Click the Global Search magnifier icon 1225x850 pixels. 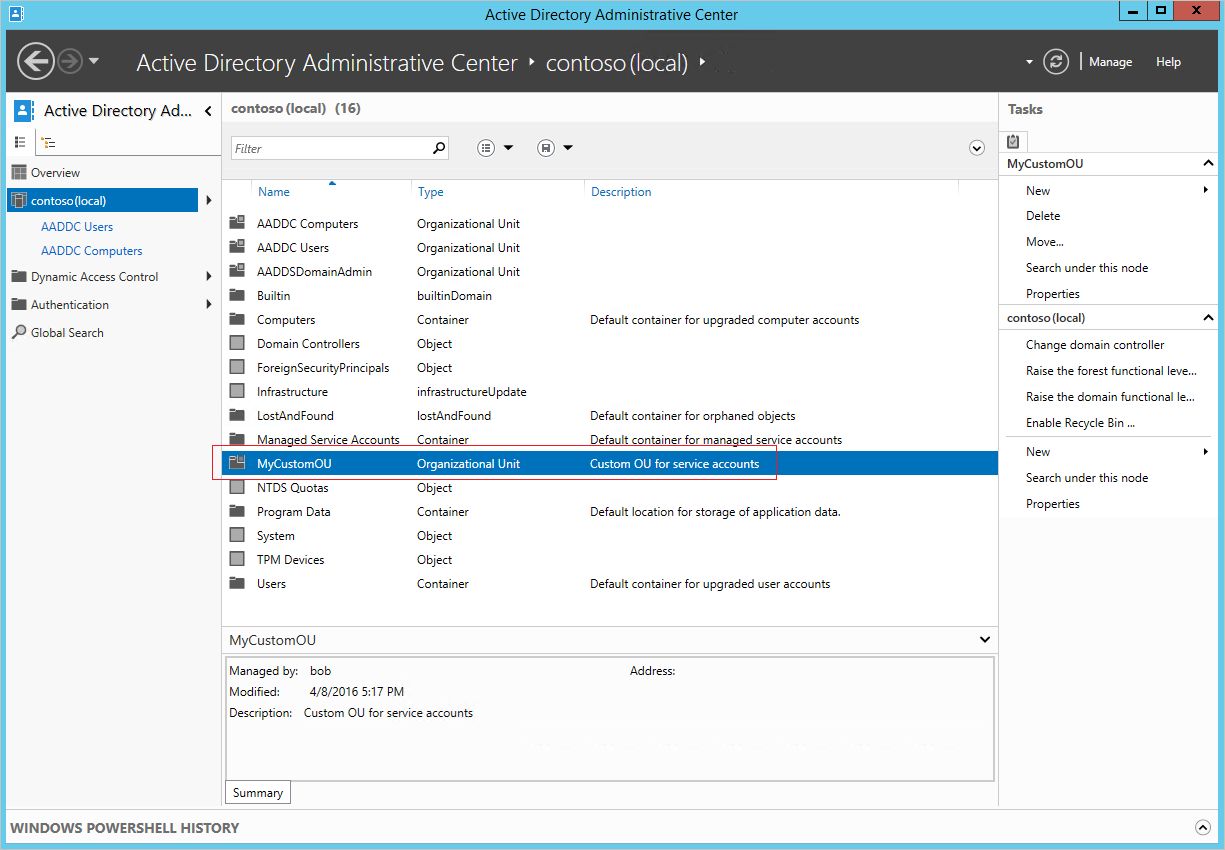click(x=19, y=333)
